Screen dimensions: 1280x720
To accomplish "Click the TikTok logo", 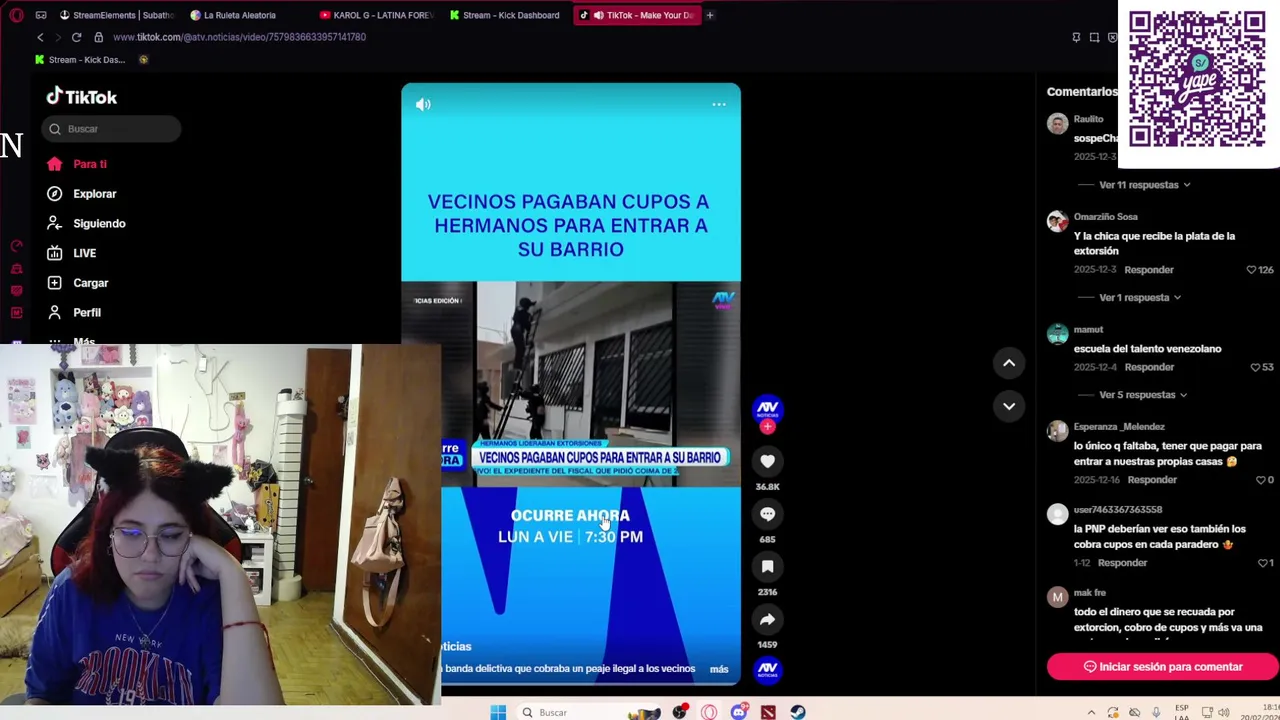I will [81, 97].
